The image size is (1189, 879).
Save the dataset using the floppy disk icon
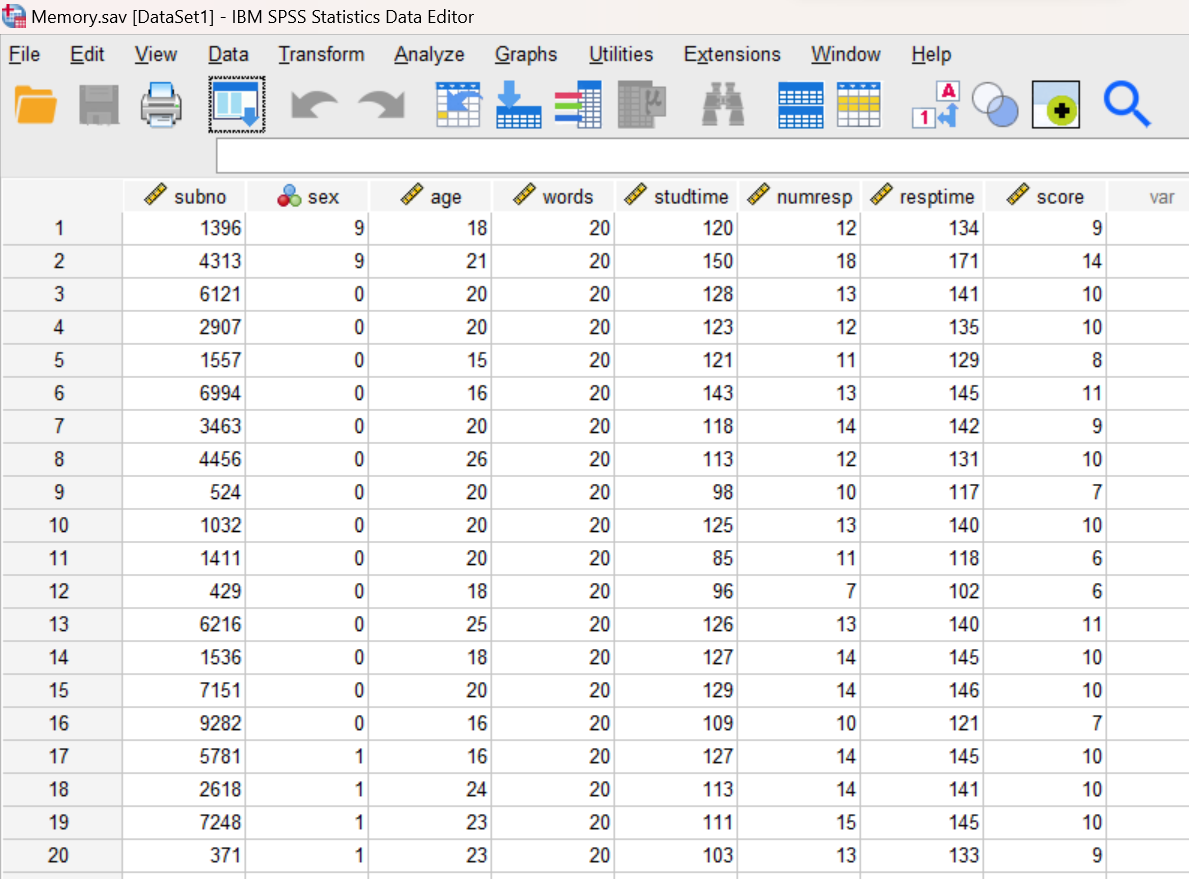click(x=99, y=105)
